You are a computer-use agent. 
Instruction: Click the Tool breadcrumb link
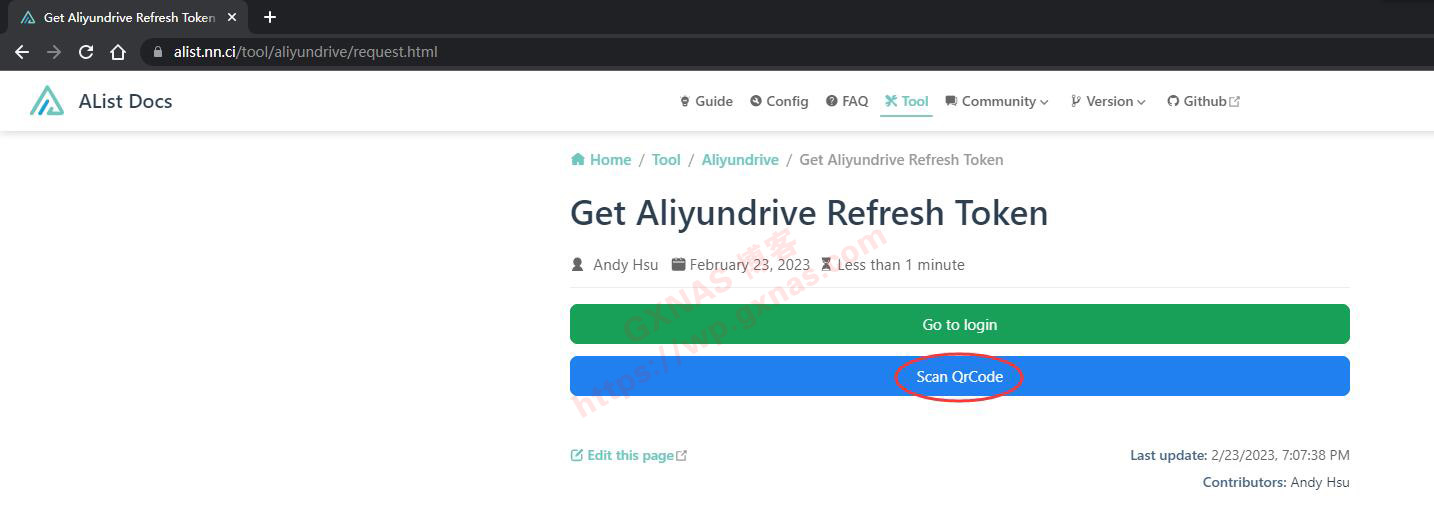[x=666, y=160]
